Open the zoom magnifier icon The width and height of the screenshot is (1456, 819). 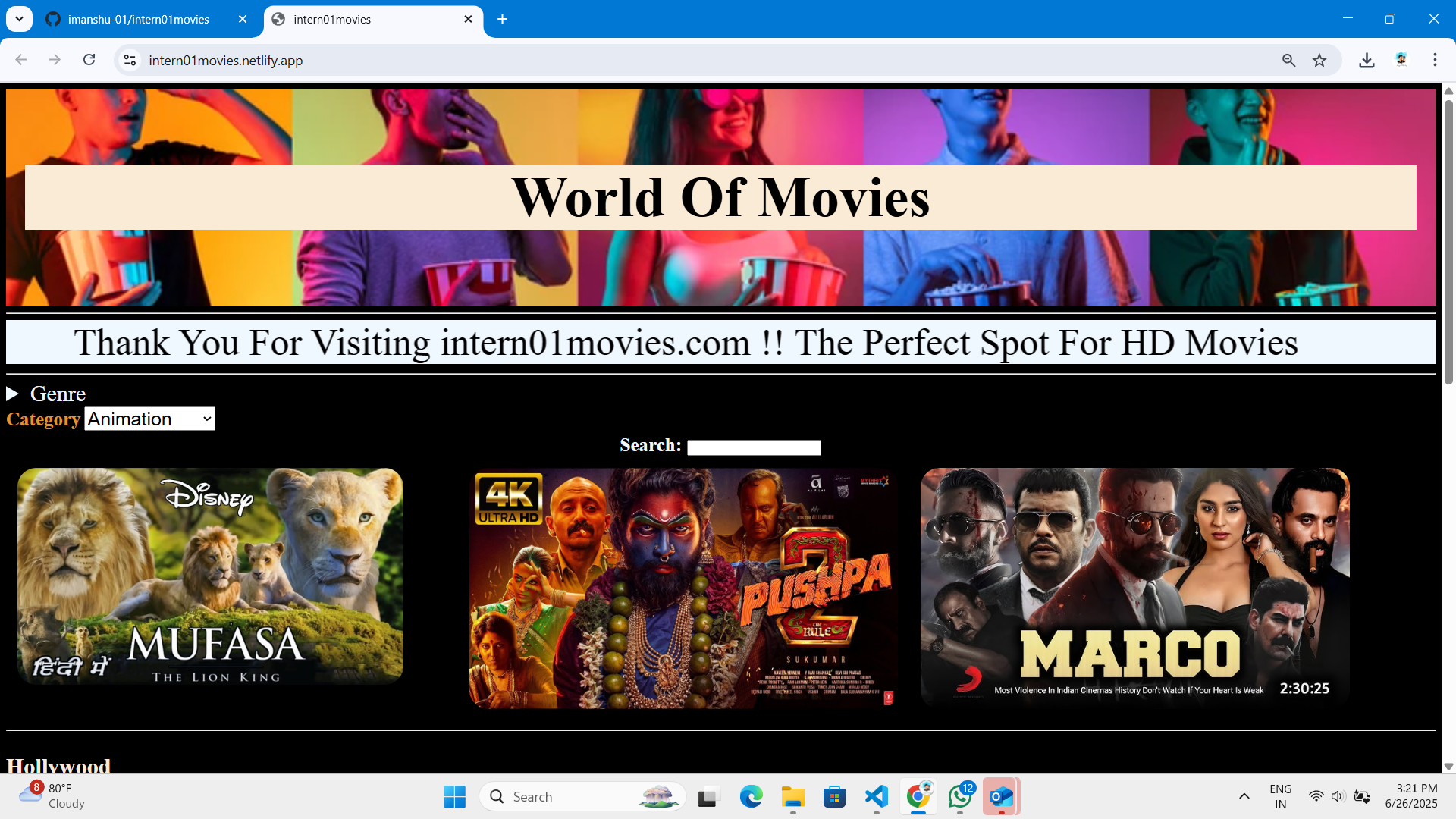pos(1288,61)
